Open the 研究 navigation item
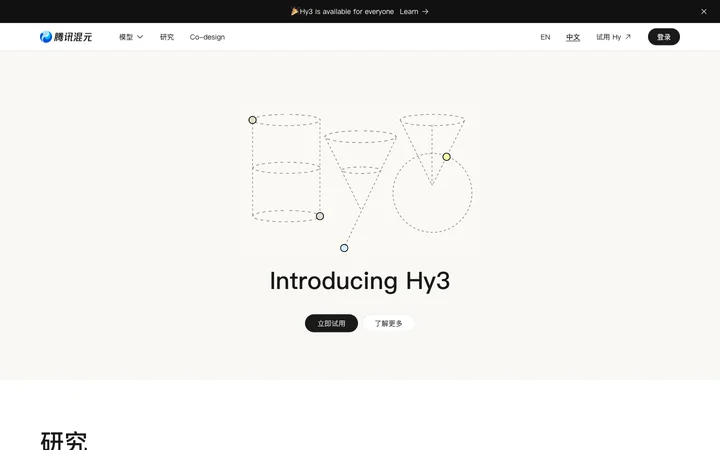The image size is (720, 450). point(167,37)
